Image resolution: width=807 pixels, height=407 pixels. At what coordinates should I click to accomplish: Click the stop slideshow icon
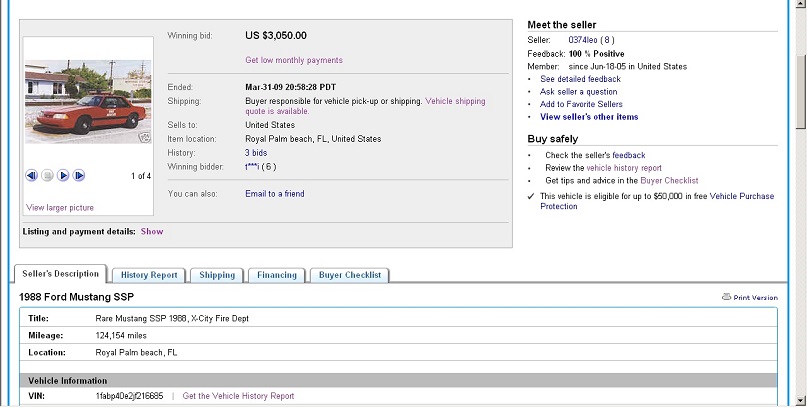tap(47, 175)
